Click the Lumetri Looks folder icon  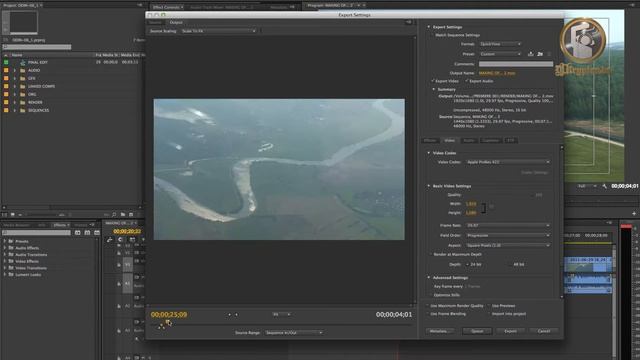pyautogui.click(x=11, y=275)
